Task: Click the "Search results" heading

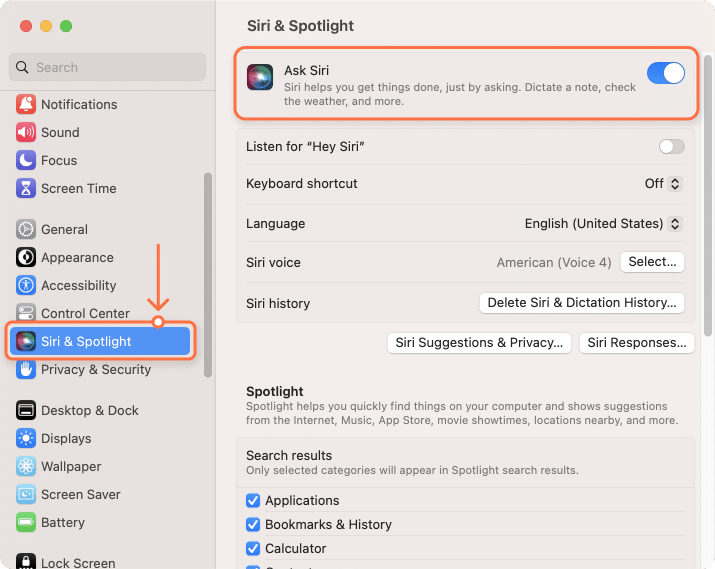Action: [289, 455]
